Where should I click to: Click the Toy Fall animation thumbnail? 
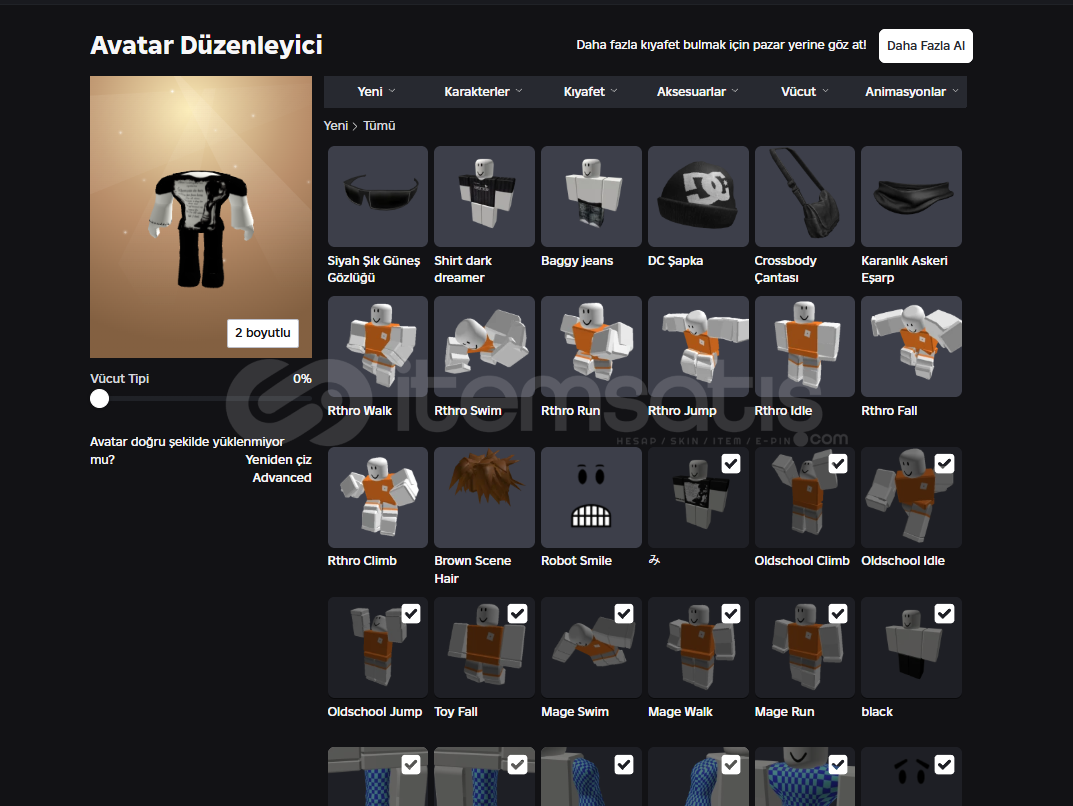(x=484, y=647)
